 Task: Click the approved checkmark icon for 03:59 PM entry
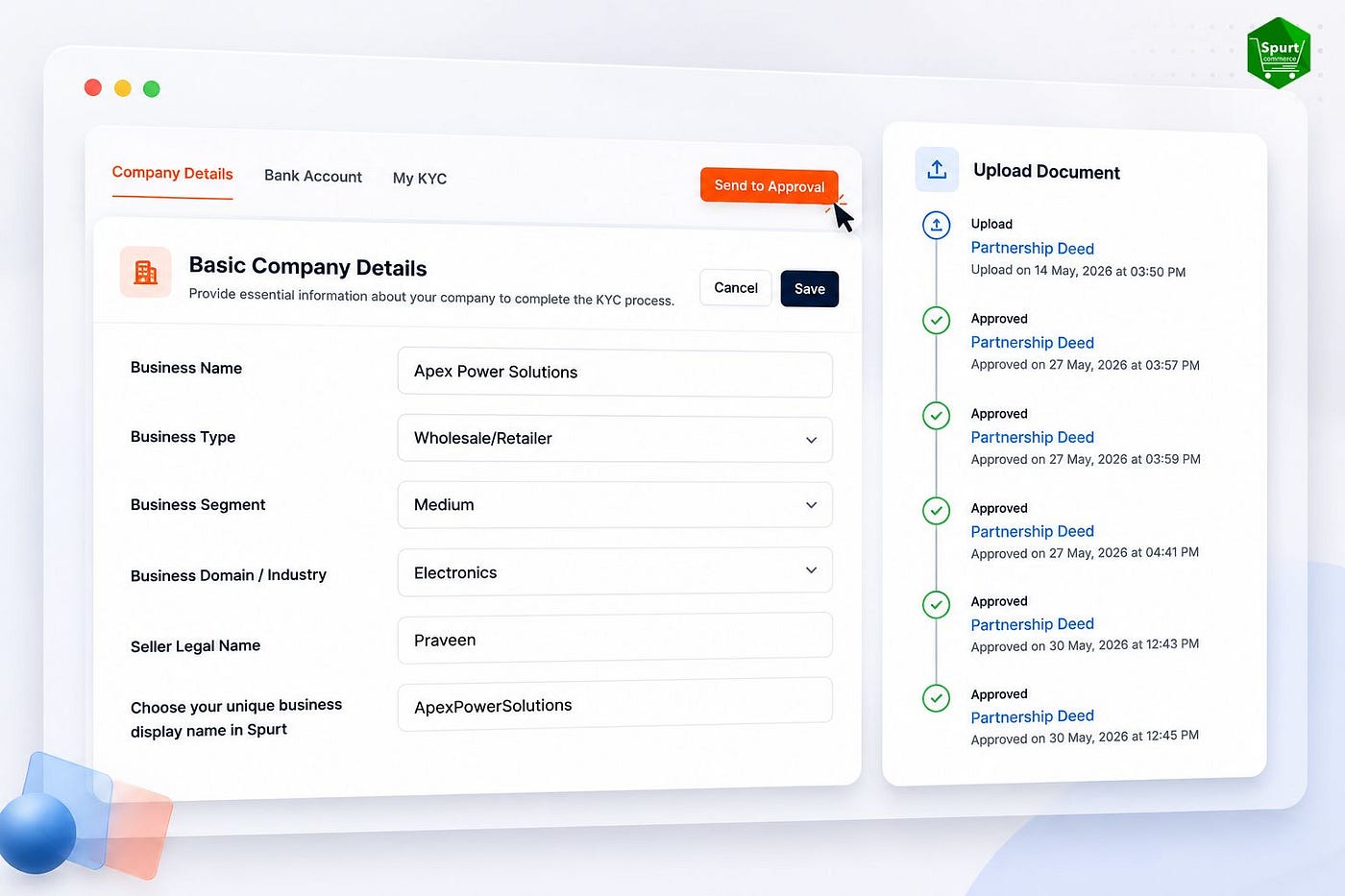937,416
